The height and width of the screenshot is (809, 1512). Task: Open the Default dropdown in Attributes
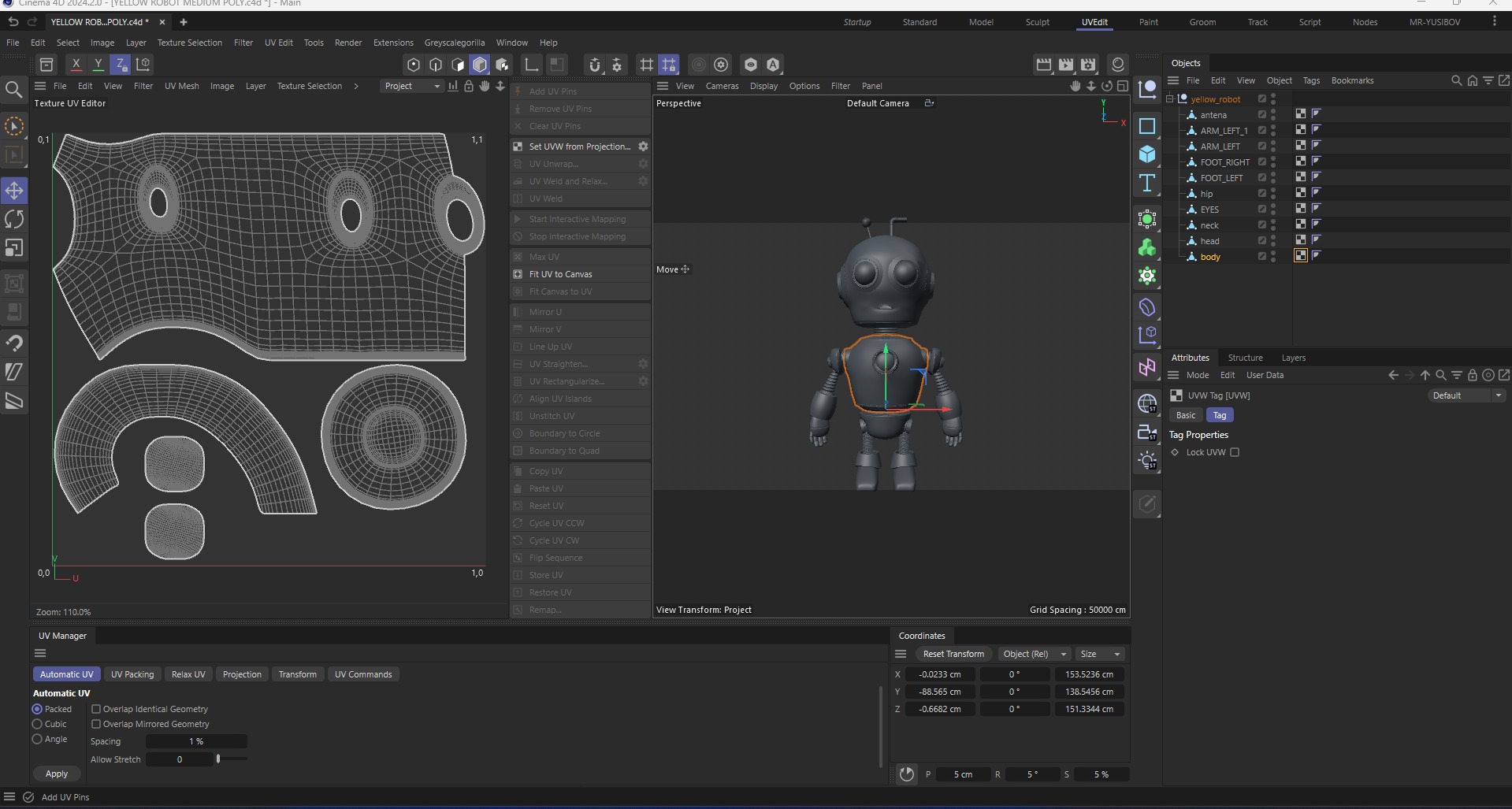pyautogui.click(x=1466, y=395)
